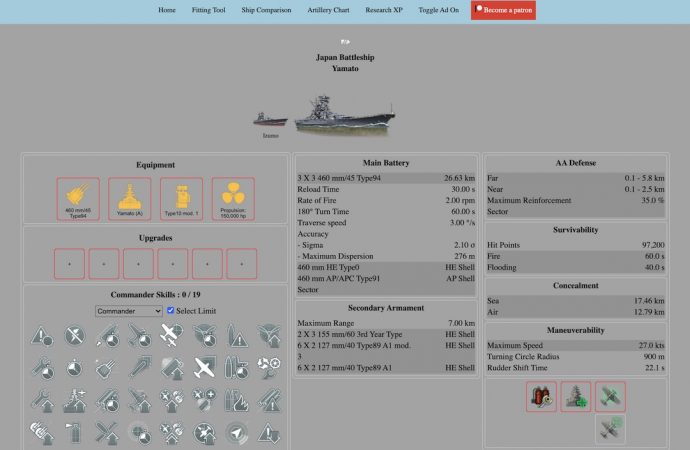Click the Sector row under Main Battery

[386, 290]
